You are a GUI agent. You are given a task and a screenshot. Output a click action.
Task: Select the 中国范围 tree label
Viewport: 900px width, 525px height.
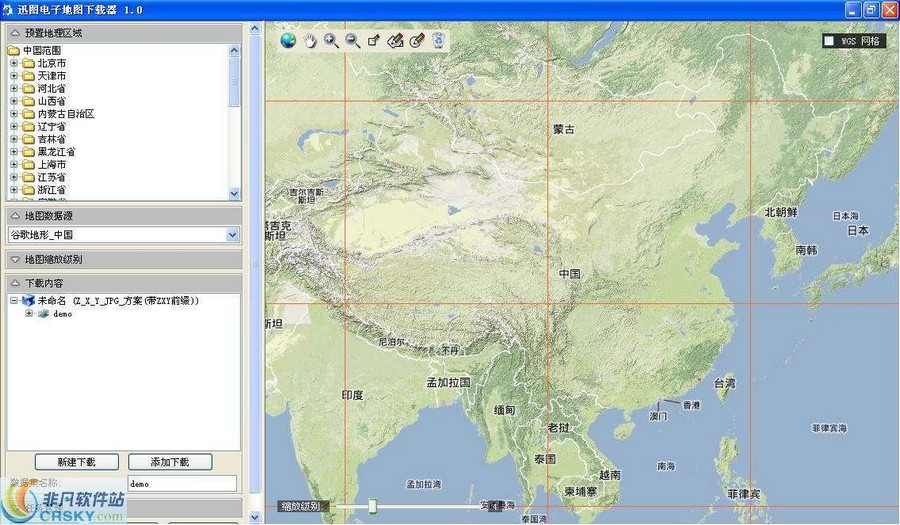click(x=42, y=51)
